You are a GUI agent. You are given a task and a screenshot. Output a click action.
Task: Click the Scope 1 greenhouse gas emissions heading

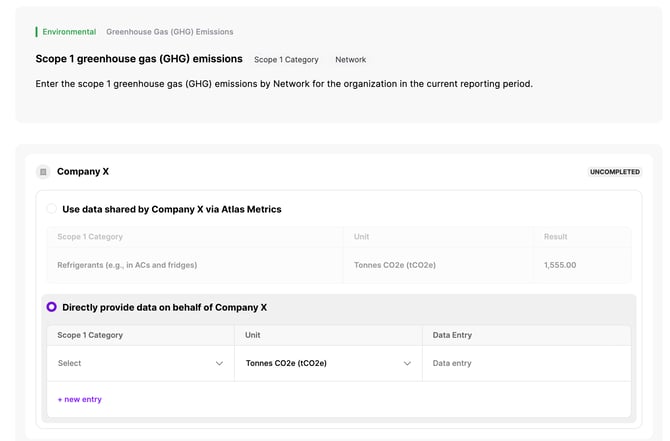click(139, 59)
